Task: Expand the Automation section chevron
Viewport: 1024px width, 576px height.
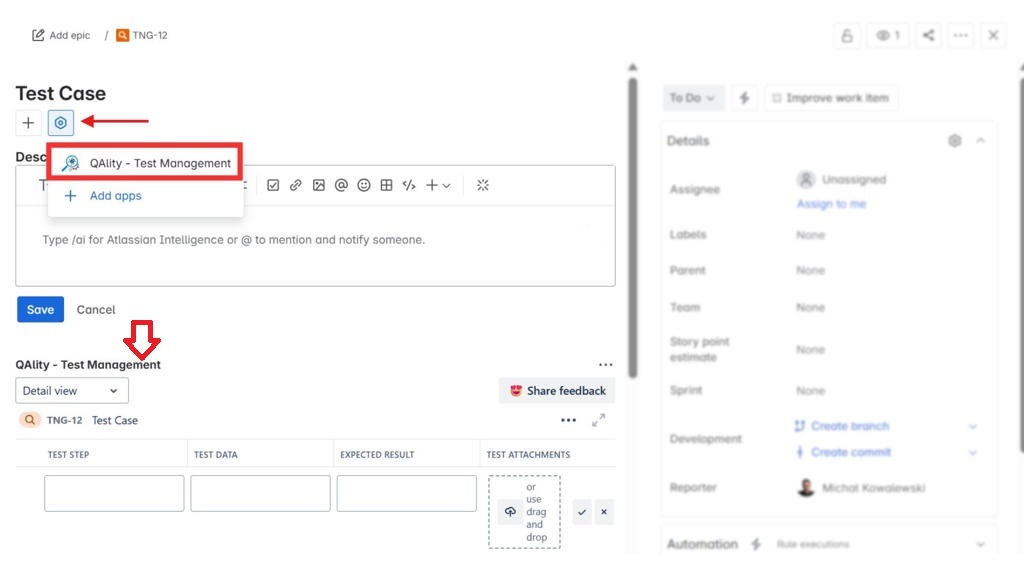Action: point(980,544)
